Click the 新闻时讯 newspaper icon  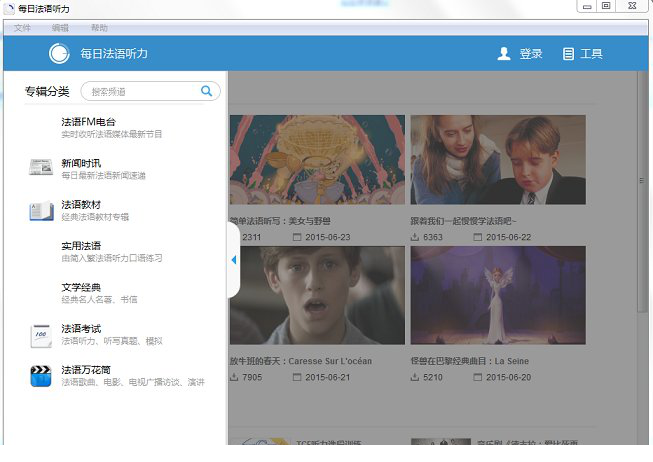point(41,168)
